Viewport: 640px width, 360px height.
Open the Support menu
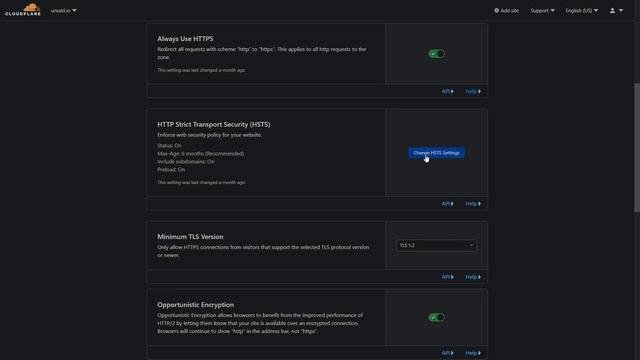point(542,11)
